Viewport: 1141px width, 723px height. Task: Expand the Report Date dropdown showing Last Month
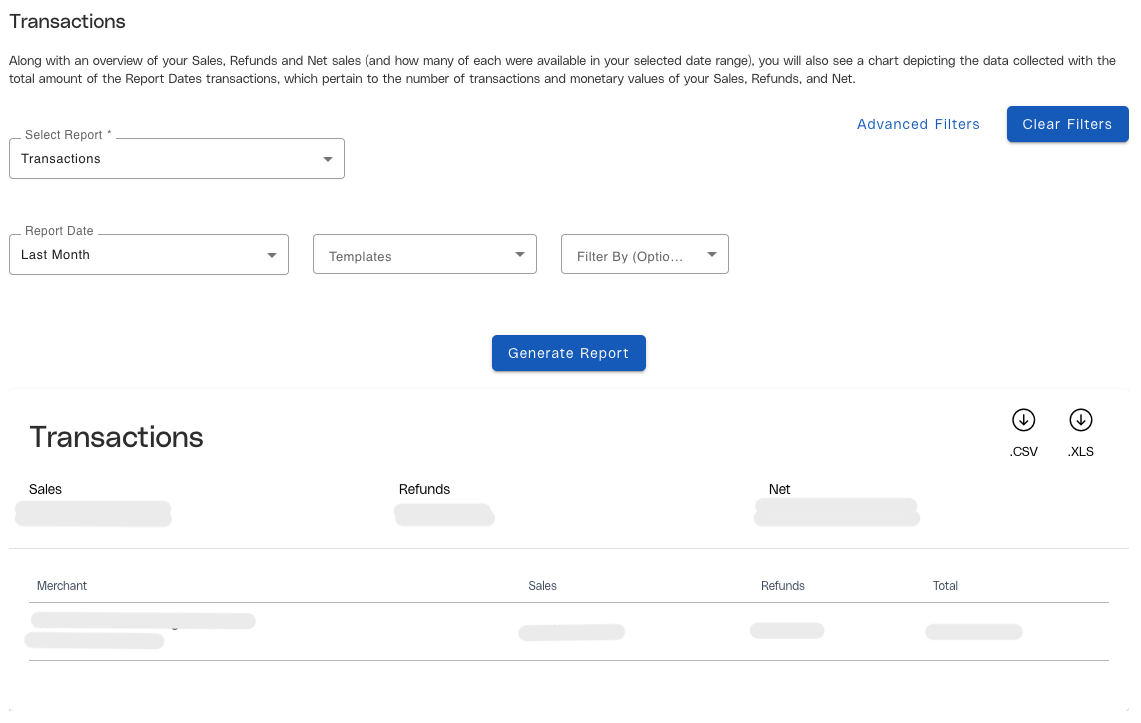click(149, 255)
